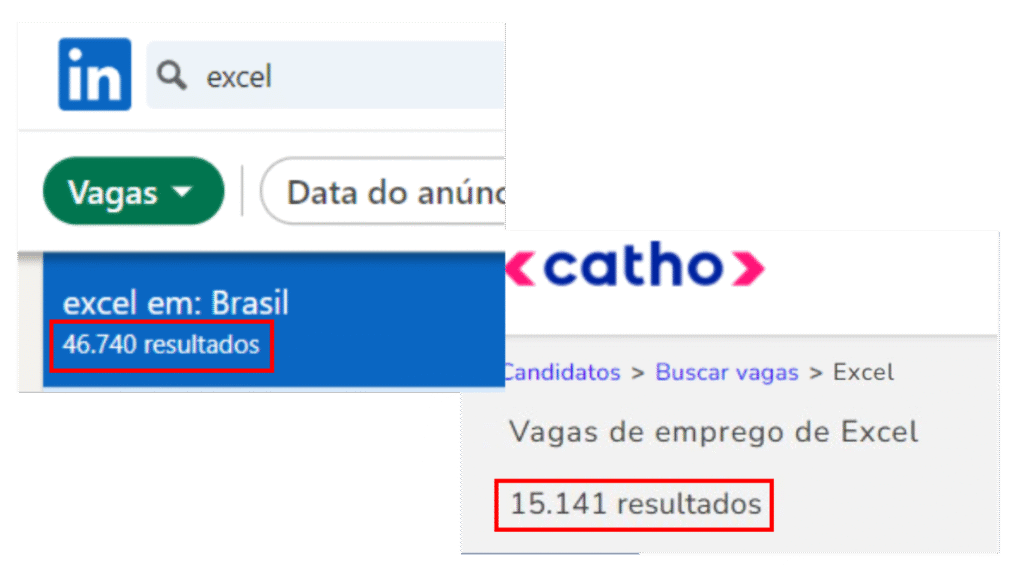Select the excel em: Brasil heading
1024x576 pixels.
point(176,302)
